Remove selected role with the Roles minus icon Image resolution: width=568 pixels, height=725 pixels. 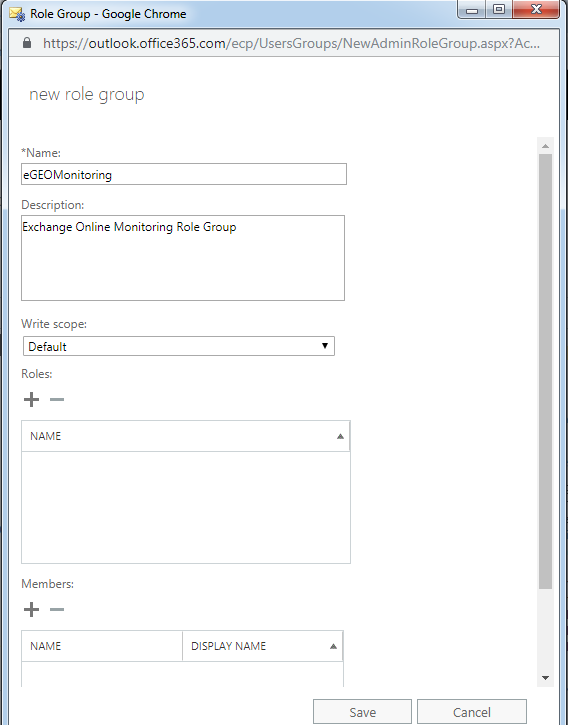coord(57,399)
